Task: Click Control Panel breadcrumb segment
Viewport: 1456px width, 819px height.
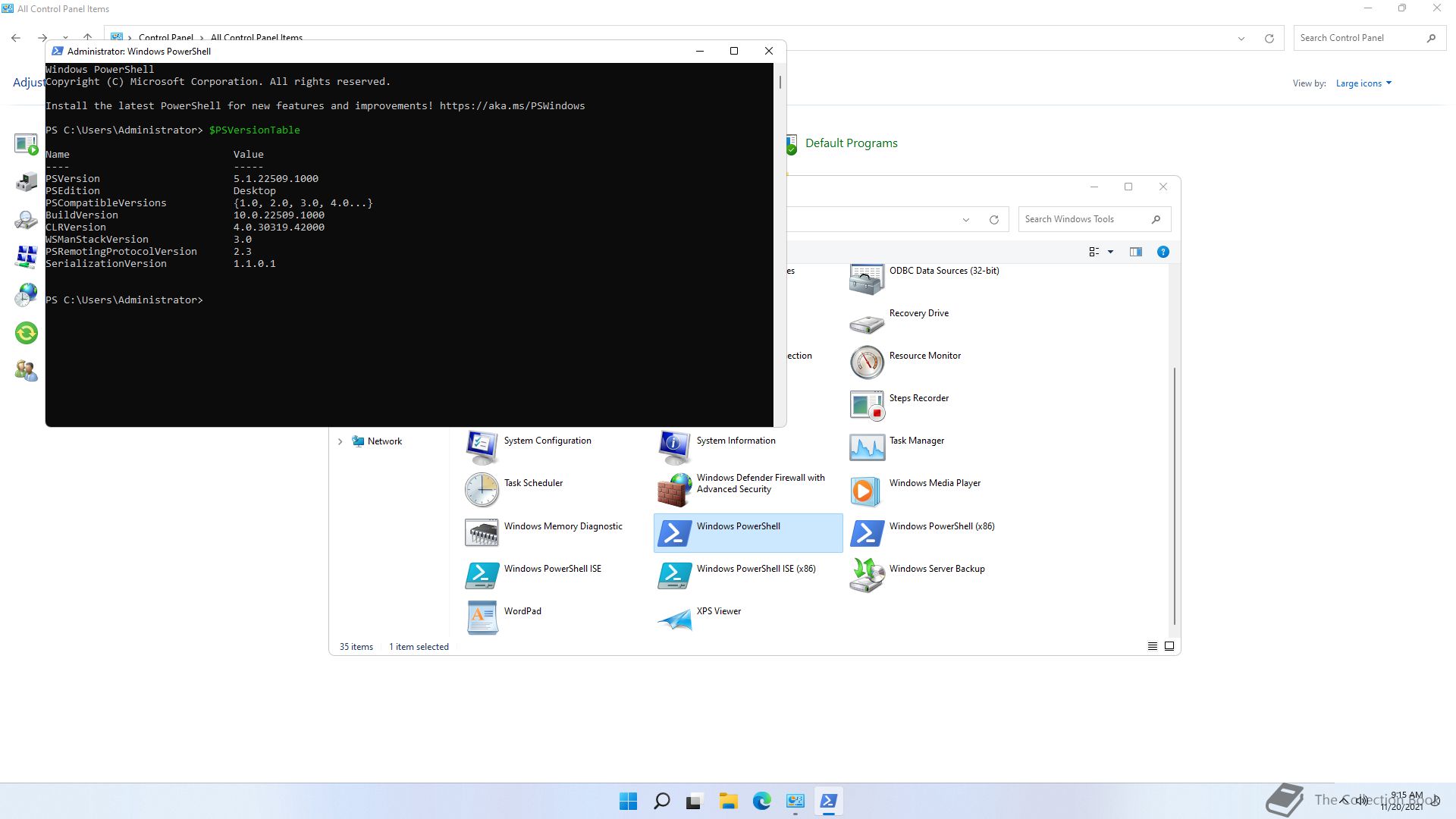Action: pyautogui.click(x=166, y=38)
